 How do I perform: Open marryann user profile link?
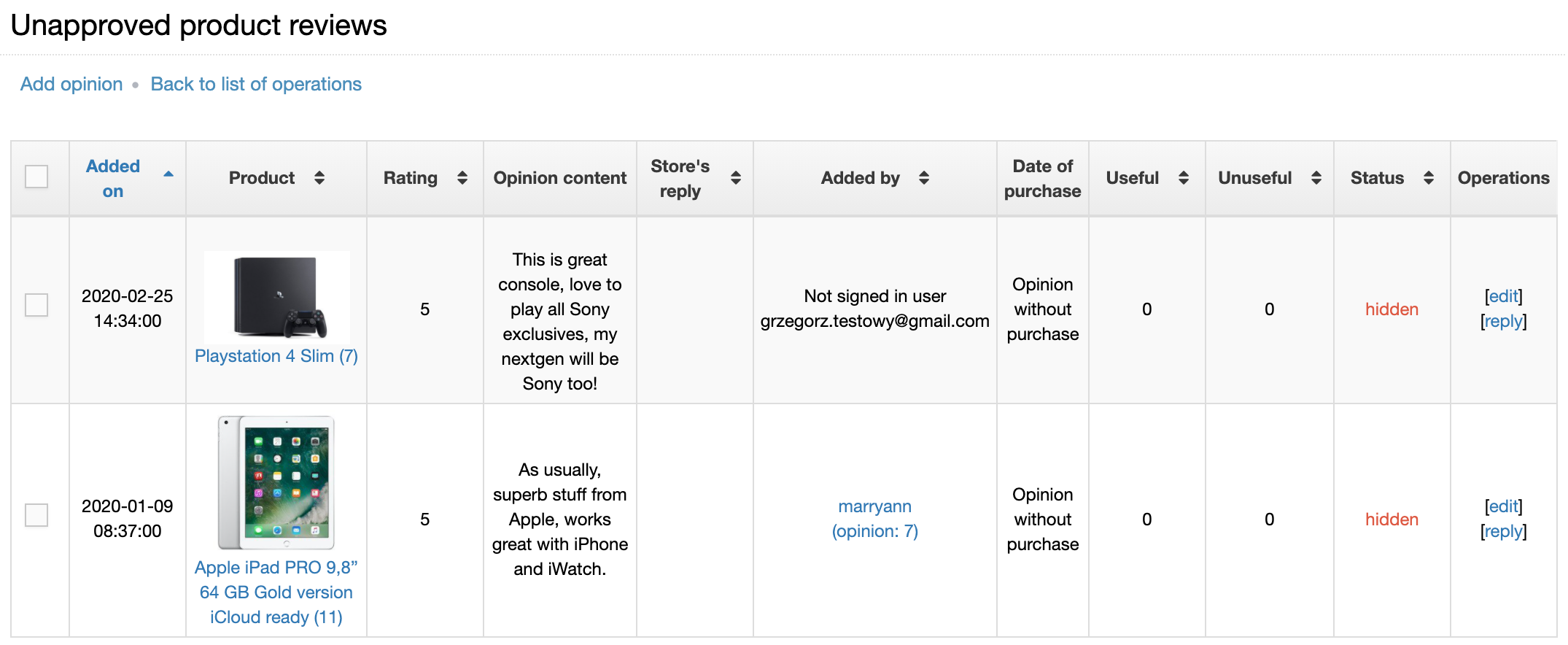(875, 519)
